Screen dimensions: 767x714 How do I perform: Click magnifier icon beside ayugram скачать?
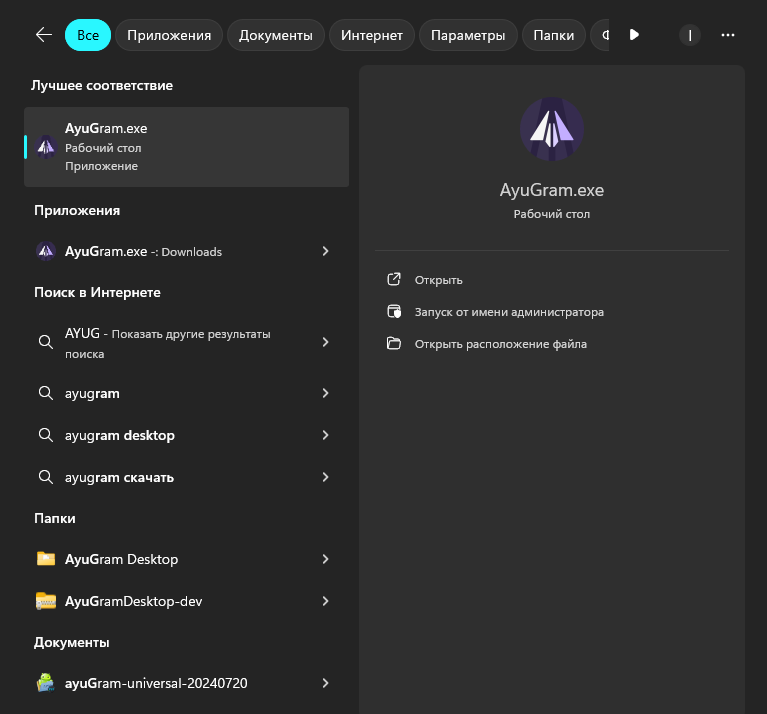tap(45, 477)
